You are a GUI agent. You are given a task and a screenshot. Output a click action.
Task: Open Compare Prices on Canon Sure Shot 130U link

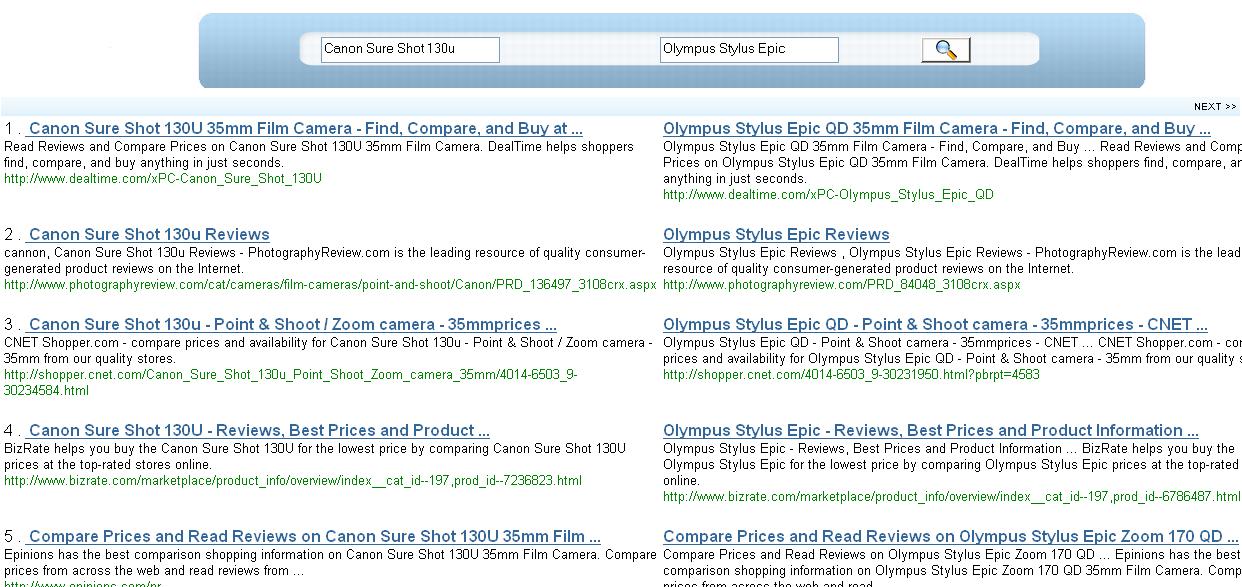(314, 537)
